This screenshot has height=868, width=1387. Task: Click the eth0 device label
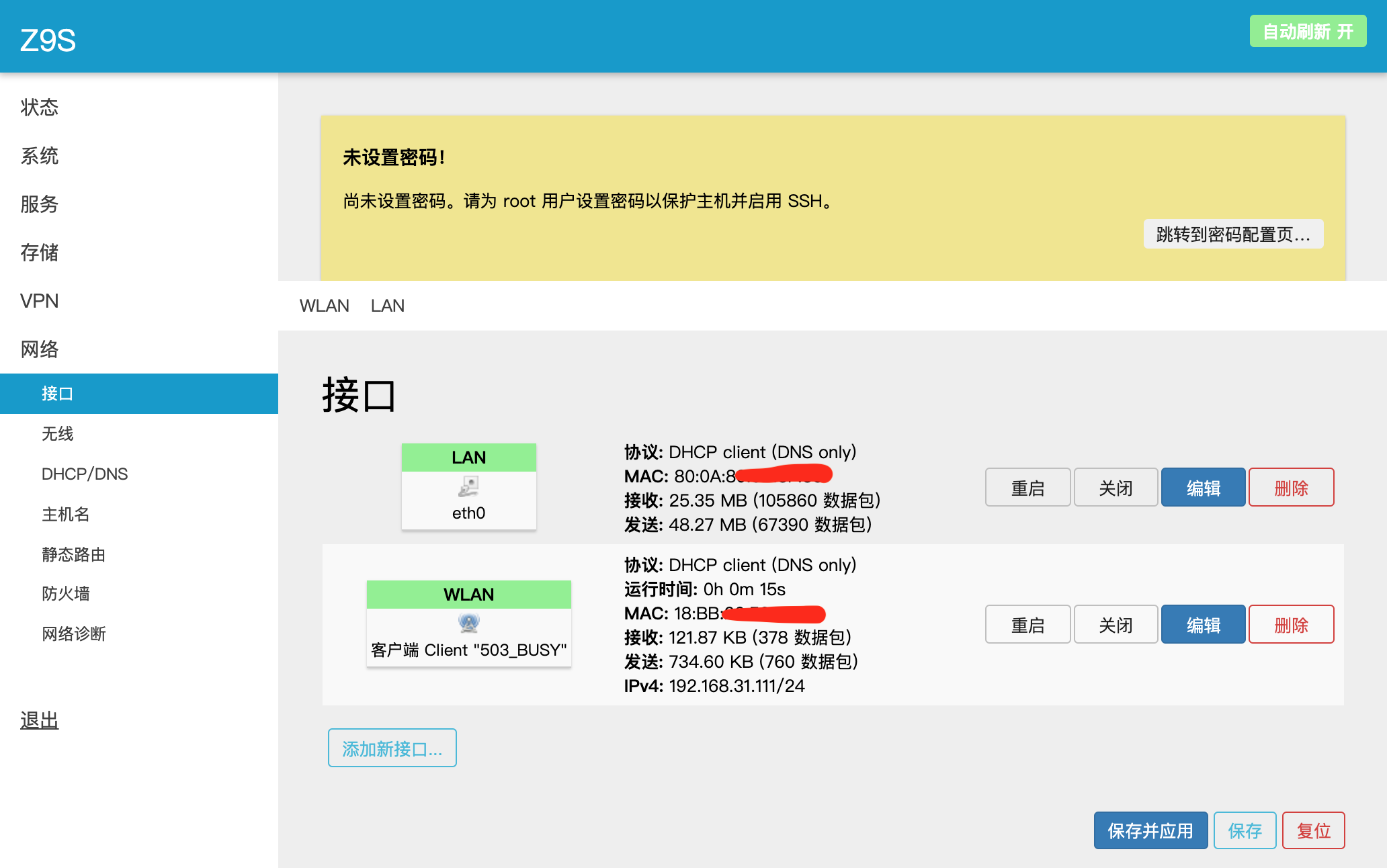(x=468, y=513)
